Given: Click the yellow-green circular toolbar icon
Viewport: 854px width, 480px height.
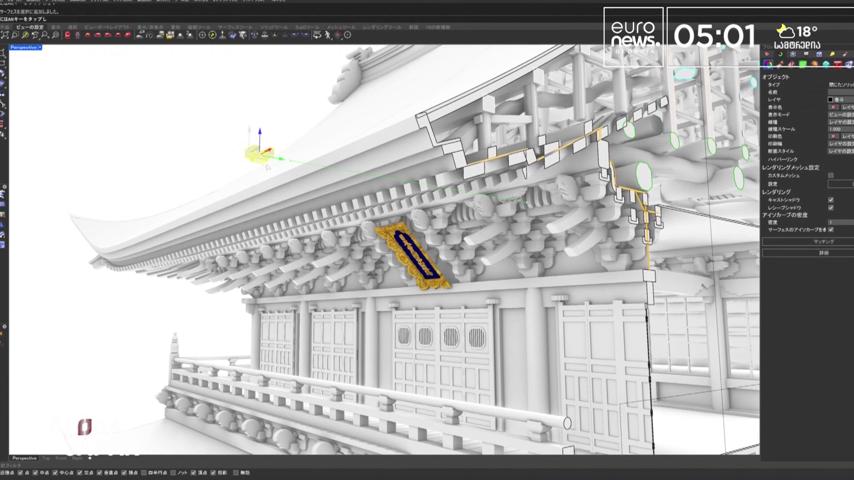Looking at the screenshot, I should click(x=212, y=35).
